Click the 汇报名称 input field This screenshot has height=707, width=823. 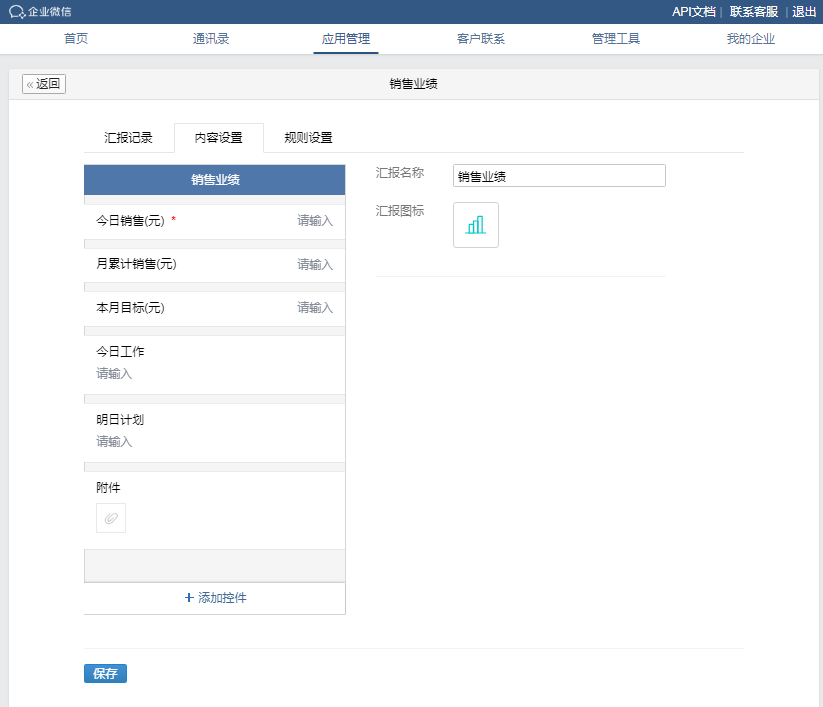[x=559, y=175]
